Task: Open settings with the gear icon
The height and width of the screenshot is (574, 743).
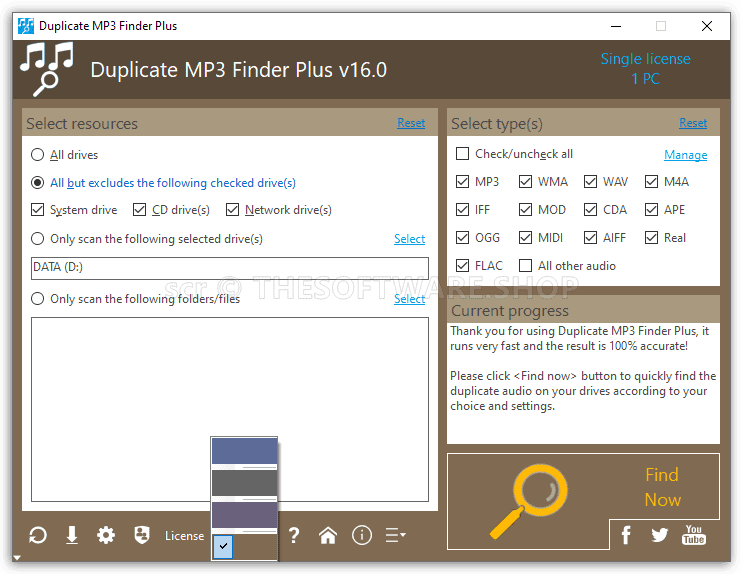Action: (106, 535)
